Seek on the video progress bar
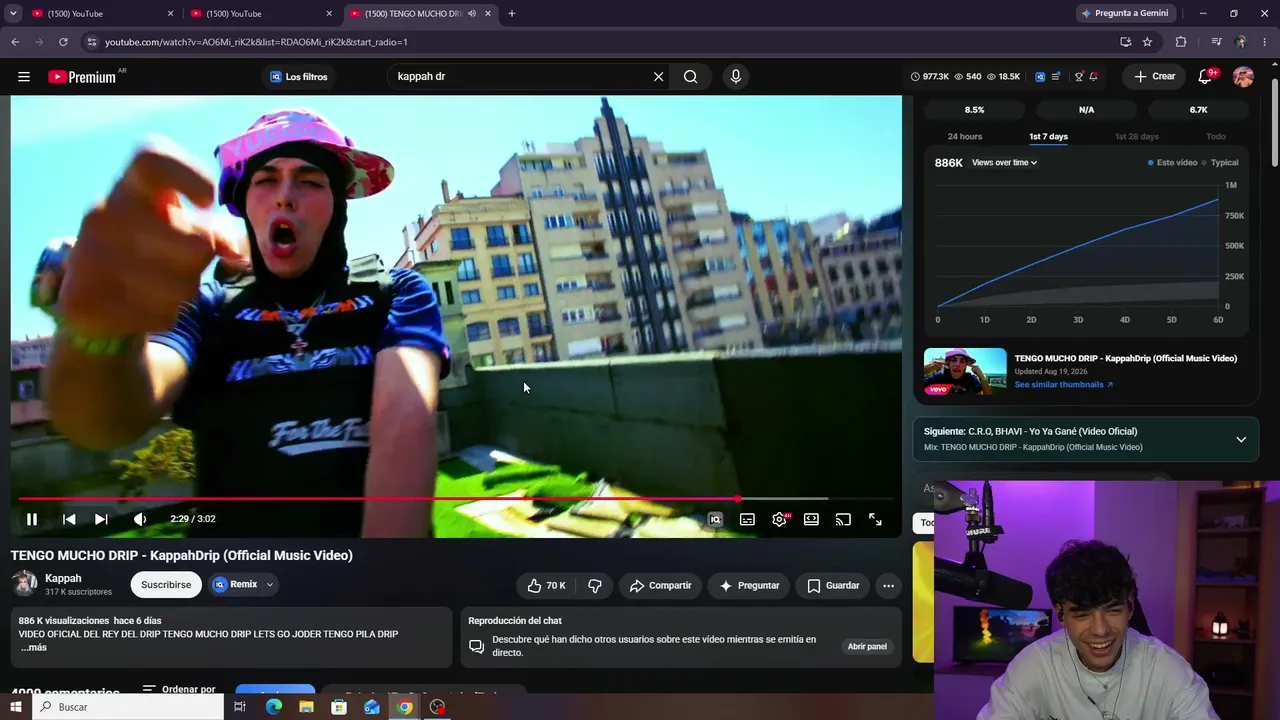The image size is (1280, 720). point(456,498)
